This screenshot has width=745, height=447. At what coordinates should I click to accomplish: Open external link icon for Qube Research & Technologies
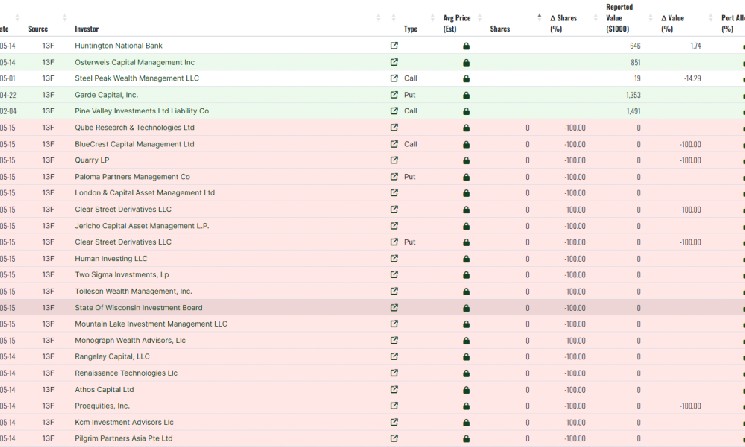coord(394,128)
